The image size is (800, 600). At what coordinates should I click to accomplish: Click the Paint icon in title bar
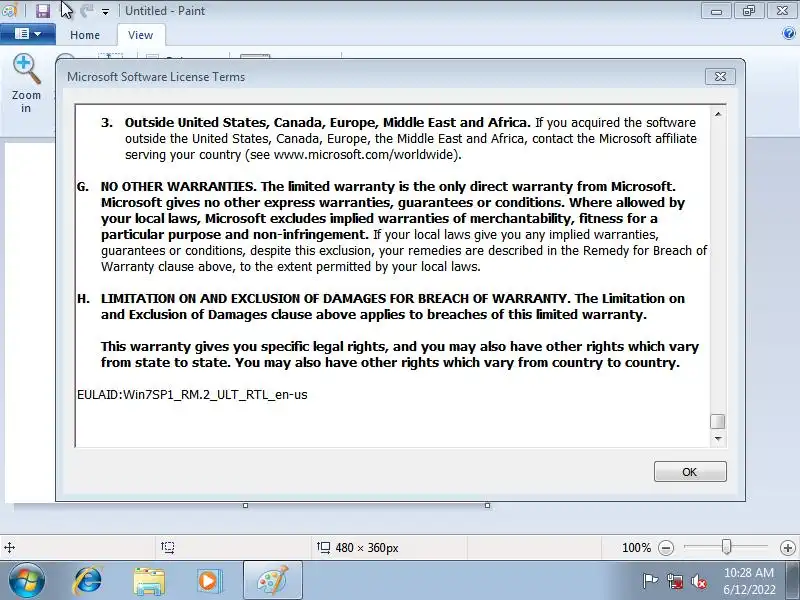(9, 10)
